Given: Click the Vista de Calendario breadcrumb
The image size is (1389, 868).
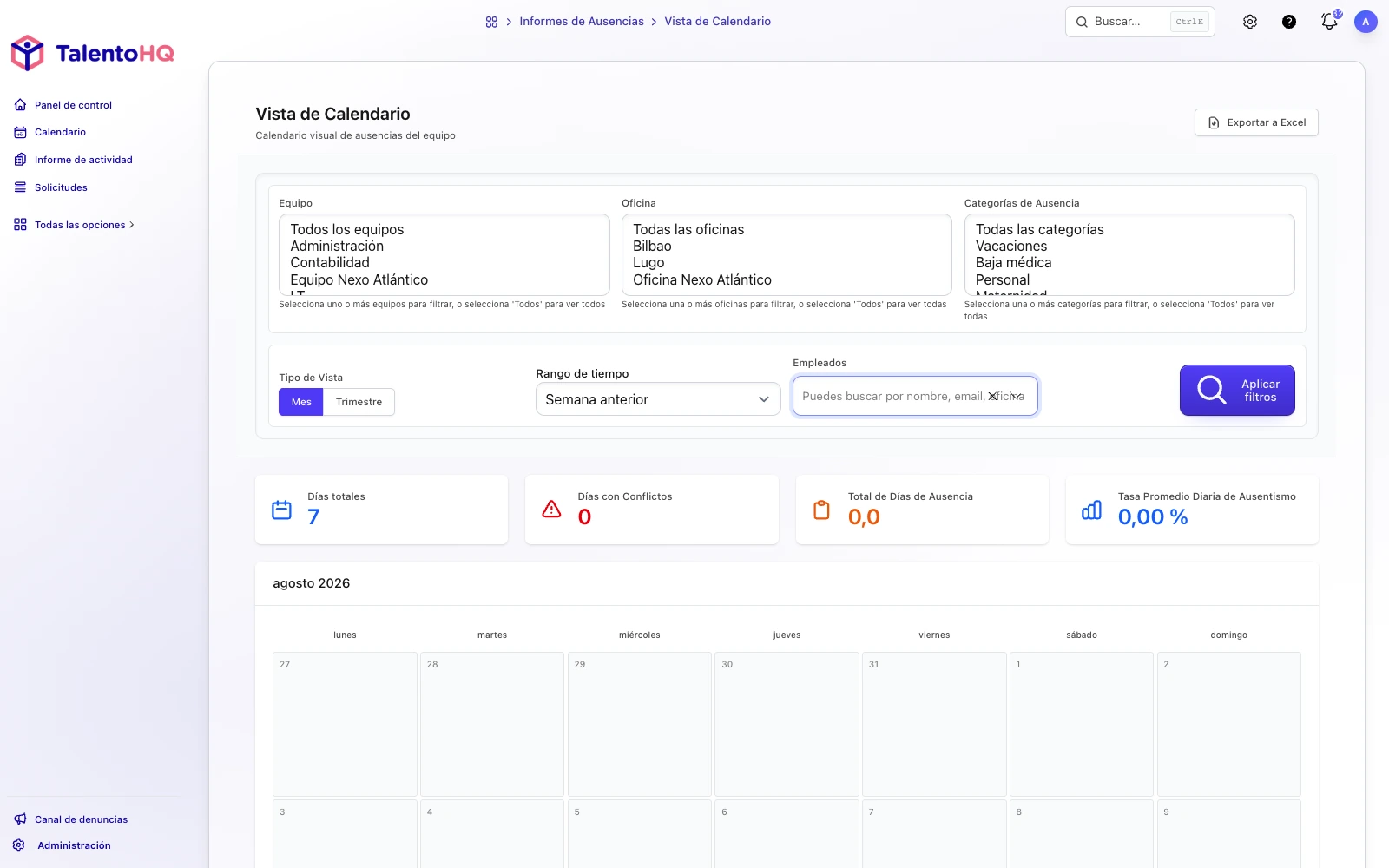Looking at the screenshot, I should coord(717,22).
